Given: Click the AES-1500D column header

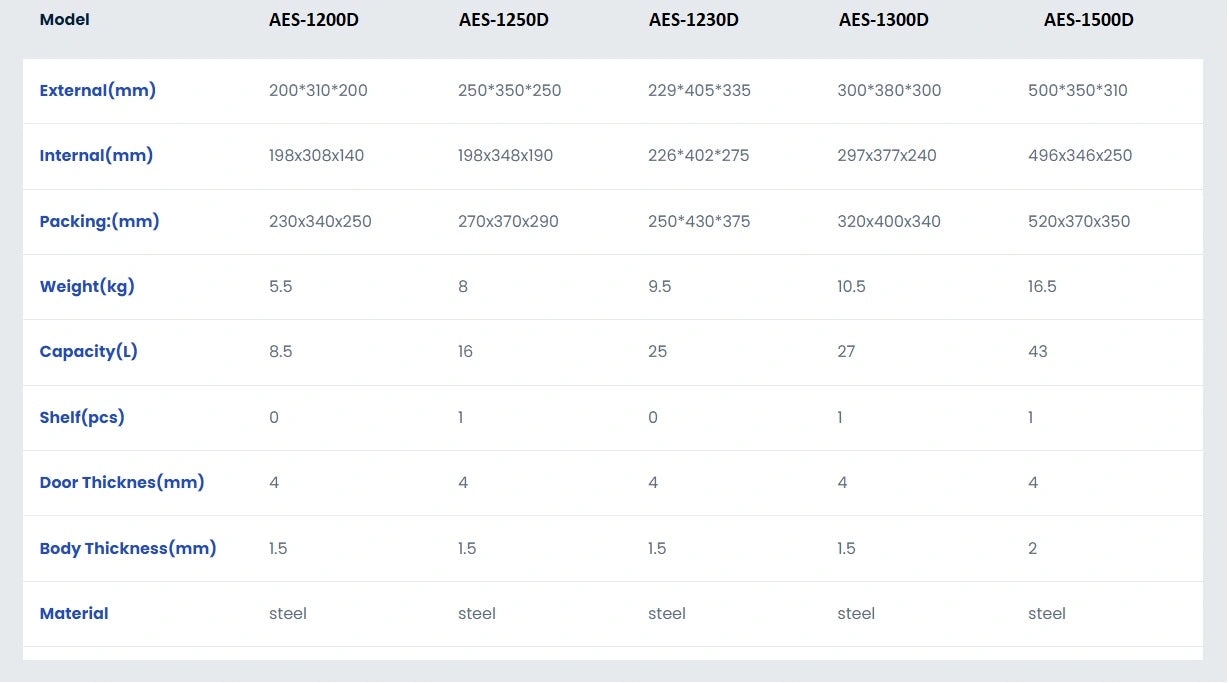Looking at the screenshot, I should coord(1088,20).
